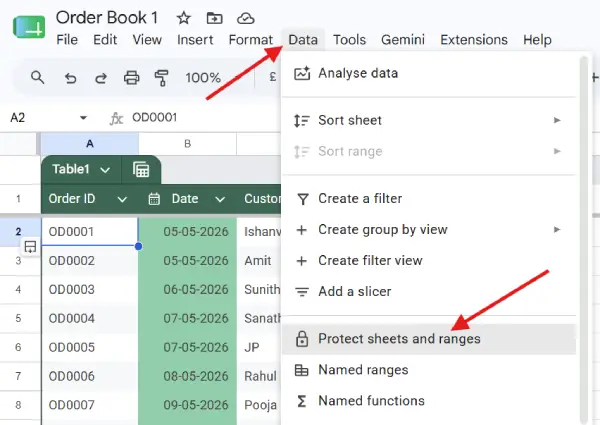Open the Format menu

point(251,40)
